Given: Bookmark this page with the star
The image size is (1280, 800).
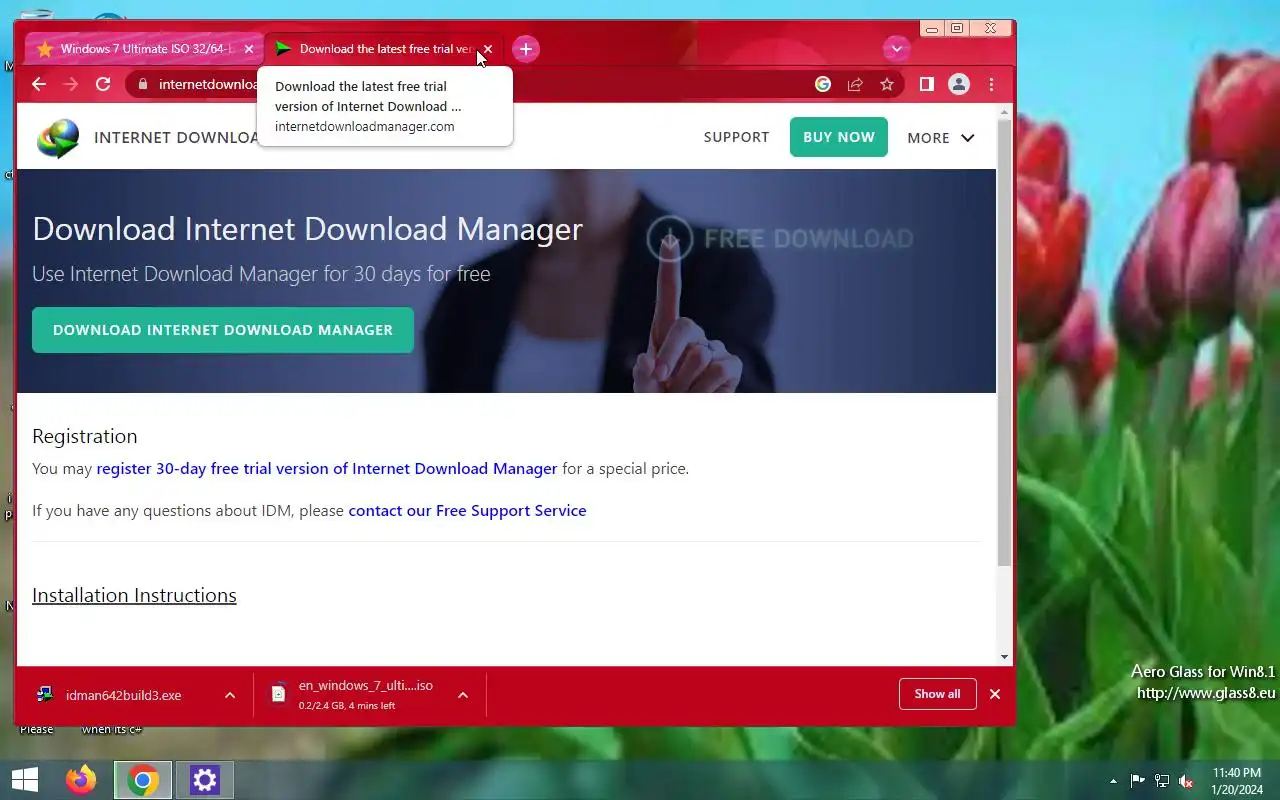Looking at the screenshot, I should point(887,85).
